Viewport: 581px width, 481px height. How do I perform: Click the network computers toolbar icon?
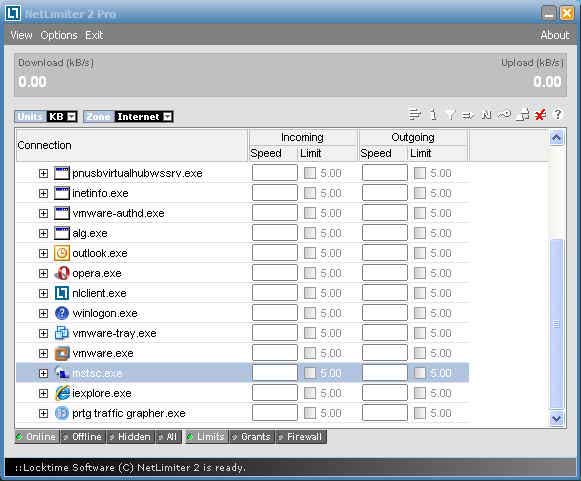[524, 115]
